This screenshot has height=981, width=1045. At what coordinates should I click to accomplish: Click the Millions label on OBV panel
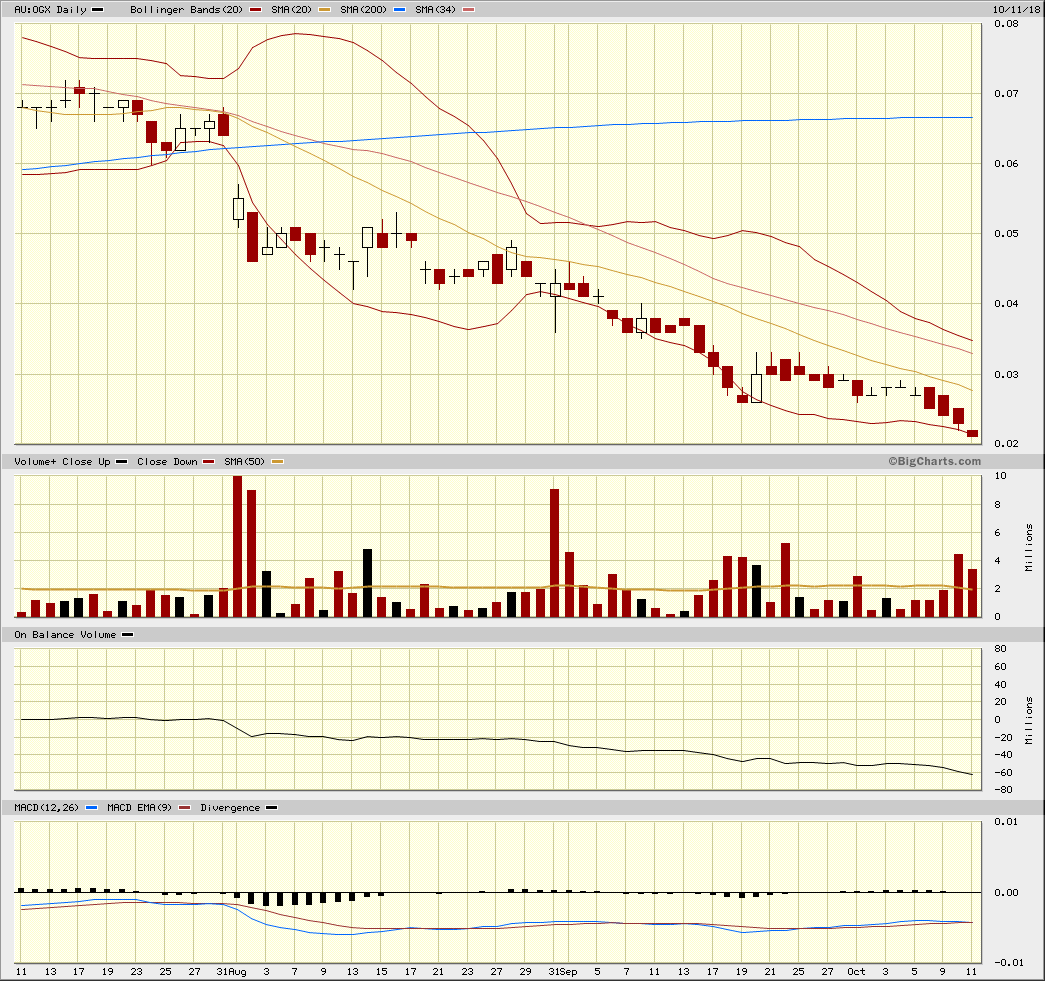[x=1029, y=720]
